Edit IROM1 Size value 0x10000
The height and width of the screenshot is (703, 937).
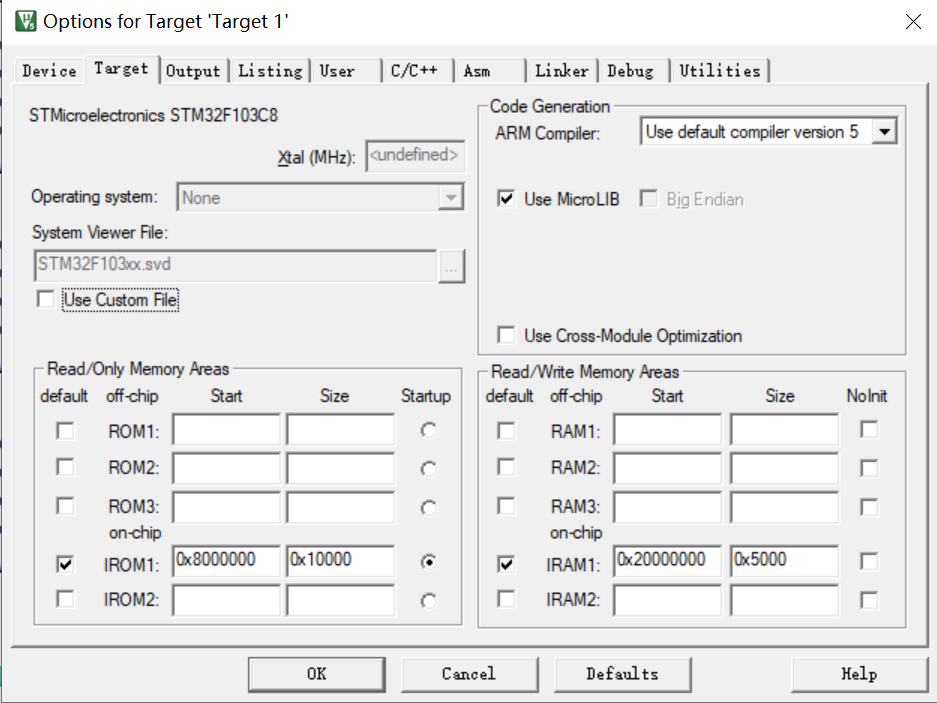tap(340, 561)
